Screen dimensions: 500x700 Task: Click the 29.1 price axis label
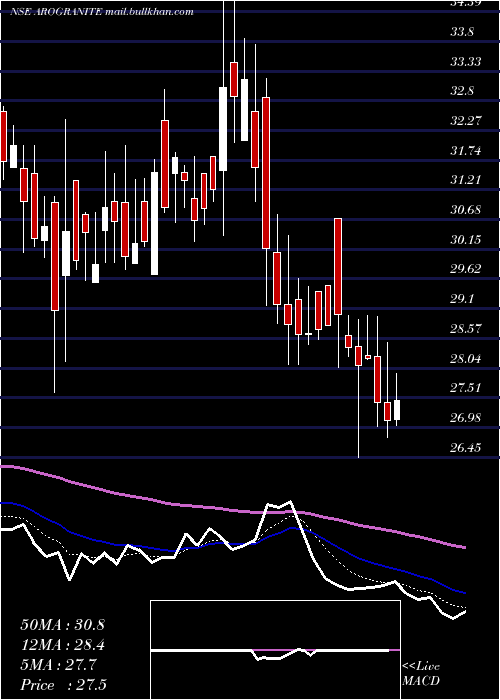pyautogui.click(x=462, y=299)
